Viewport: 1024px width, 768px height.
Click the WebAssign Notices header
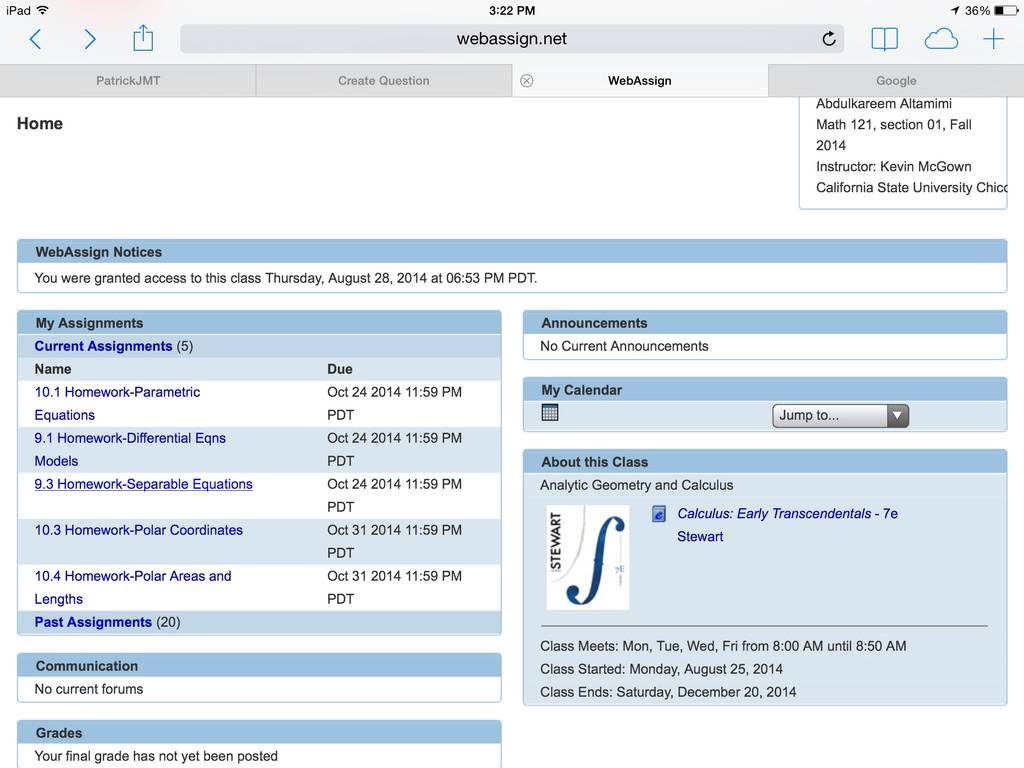tap(512, 251)
